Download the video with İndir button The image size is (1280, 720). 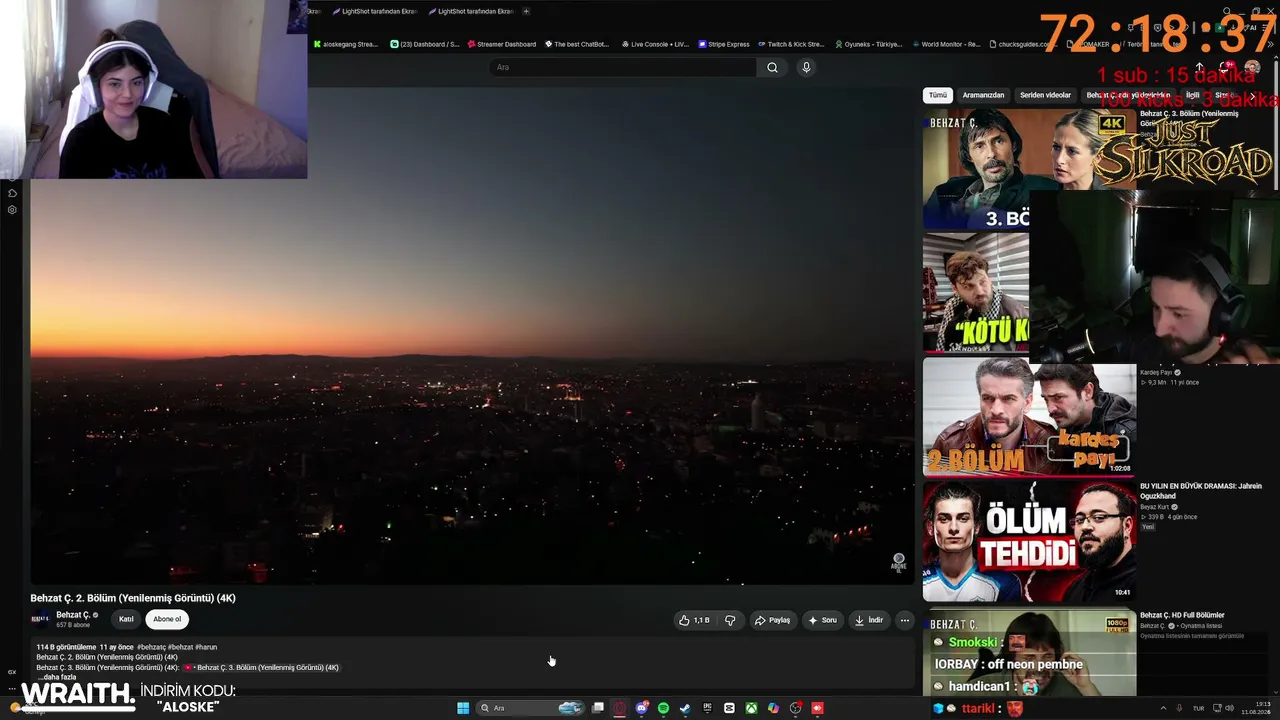[869, 620]
